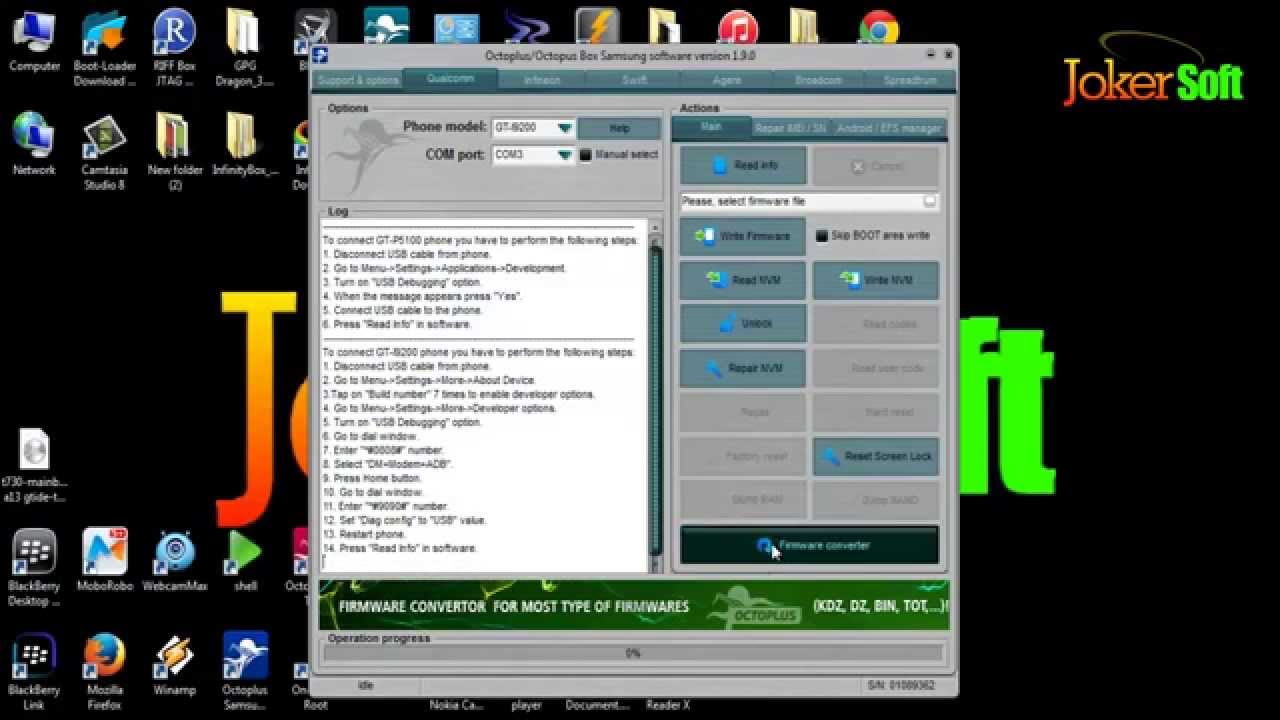The image size is (1280, 720).
Task: Select the Qualcomm tab
Action: [x=450, y=78]
